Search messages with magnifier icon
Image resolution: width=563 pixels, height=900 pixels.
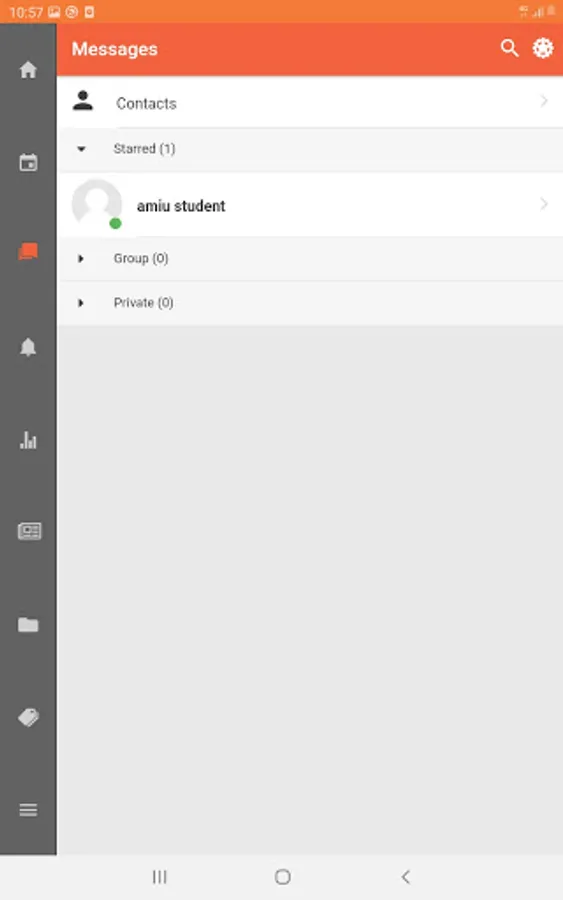(x=509, y=48)
